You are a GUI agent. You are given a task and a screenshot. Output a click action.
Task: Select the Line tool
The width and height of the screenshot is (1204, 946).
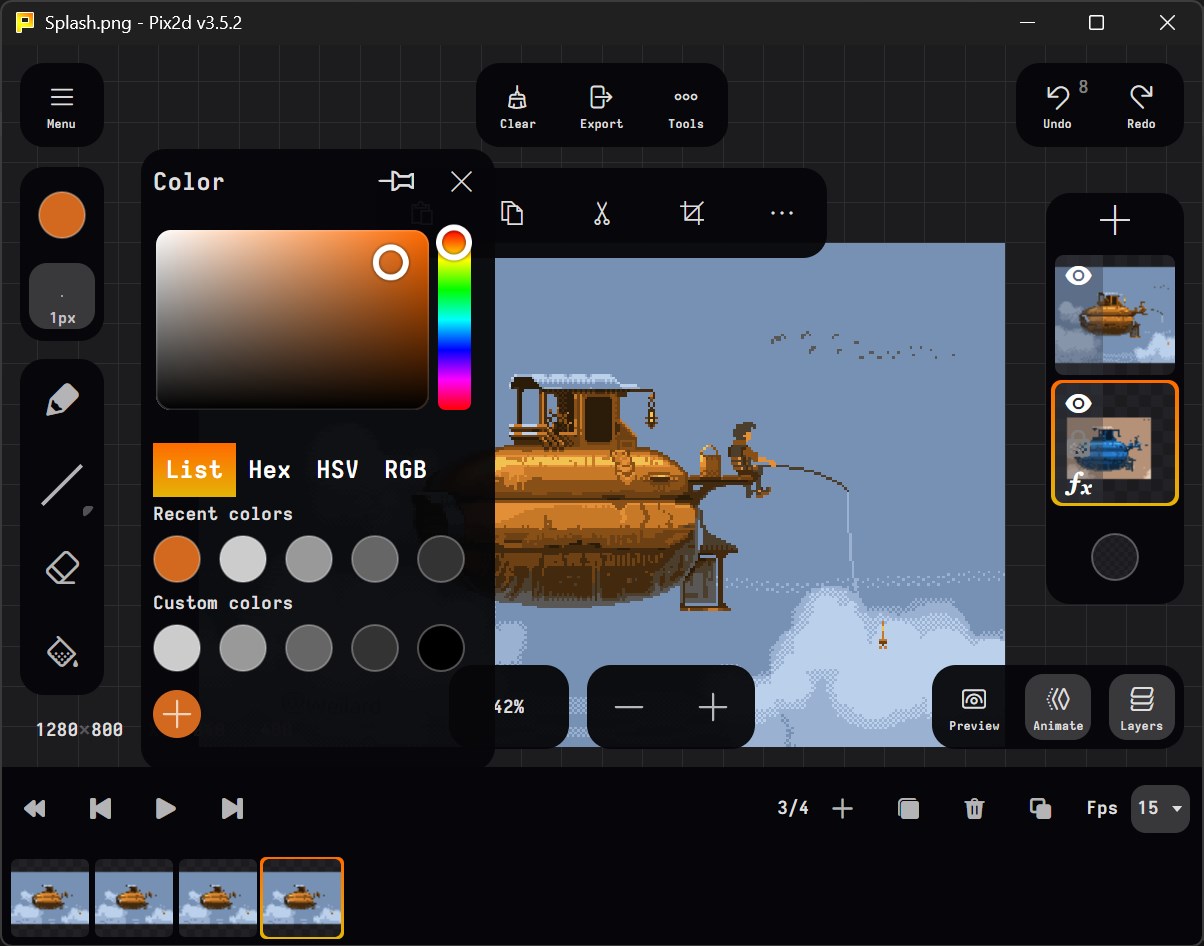62,486
